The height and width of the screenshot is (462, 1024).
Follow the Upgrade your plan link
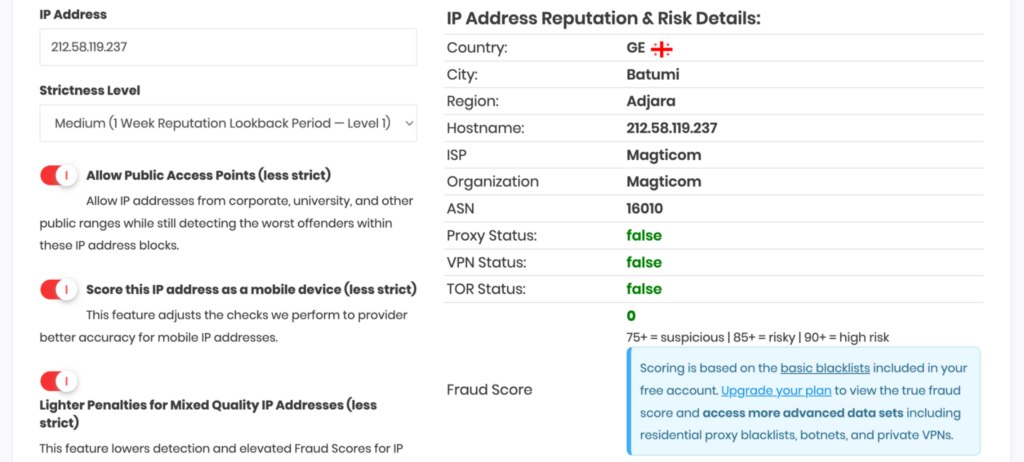[x=776, y=391]
